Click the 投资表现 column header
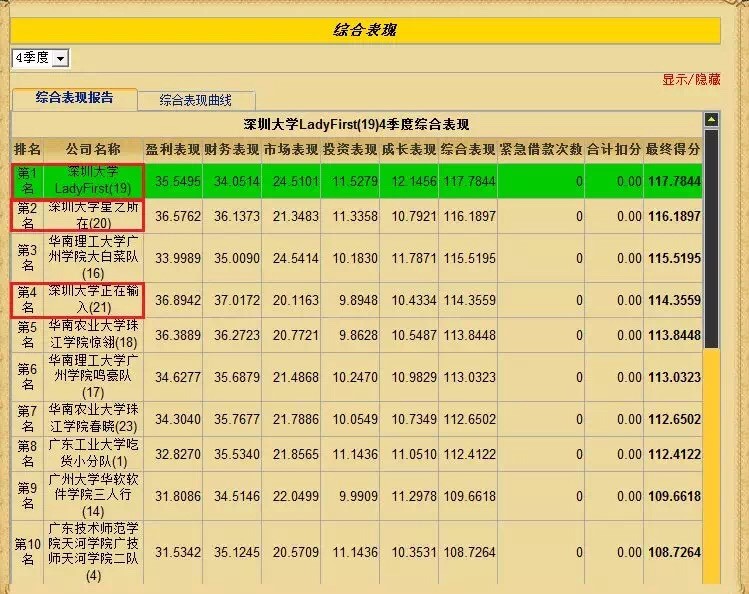This screenshot has height=594, width=749. tap(350, 149)
